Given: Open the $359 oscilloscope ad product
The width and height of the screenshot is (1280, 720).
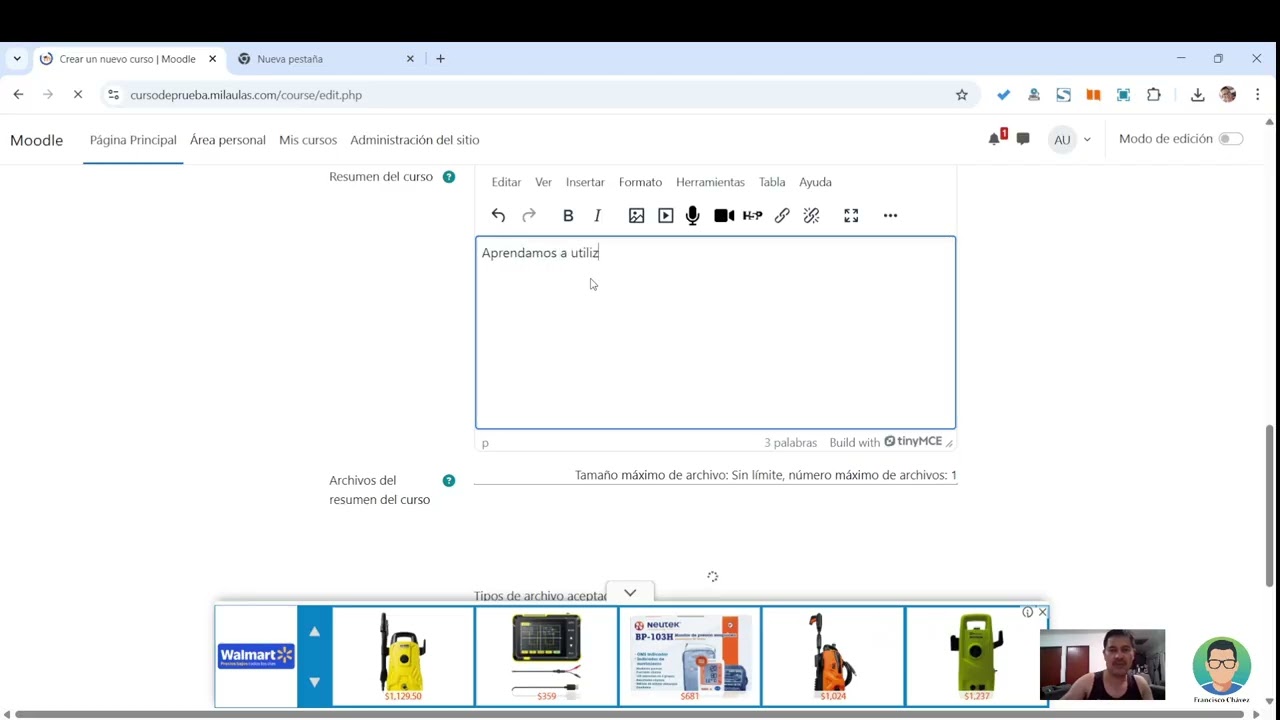Looking at the screenshot, I should 546,656.
